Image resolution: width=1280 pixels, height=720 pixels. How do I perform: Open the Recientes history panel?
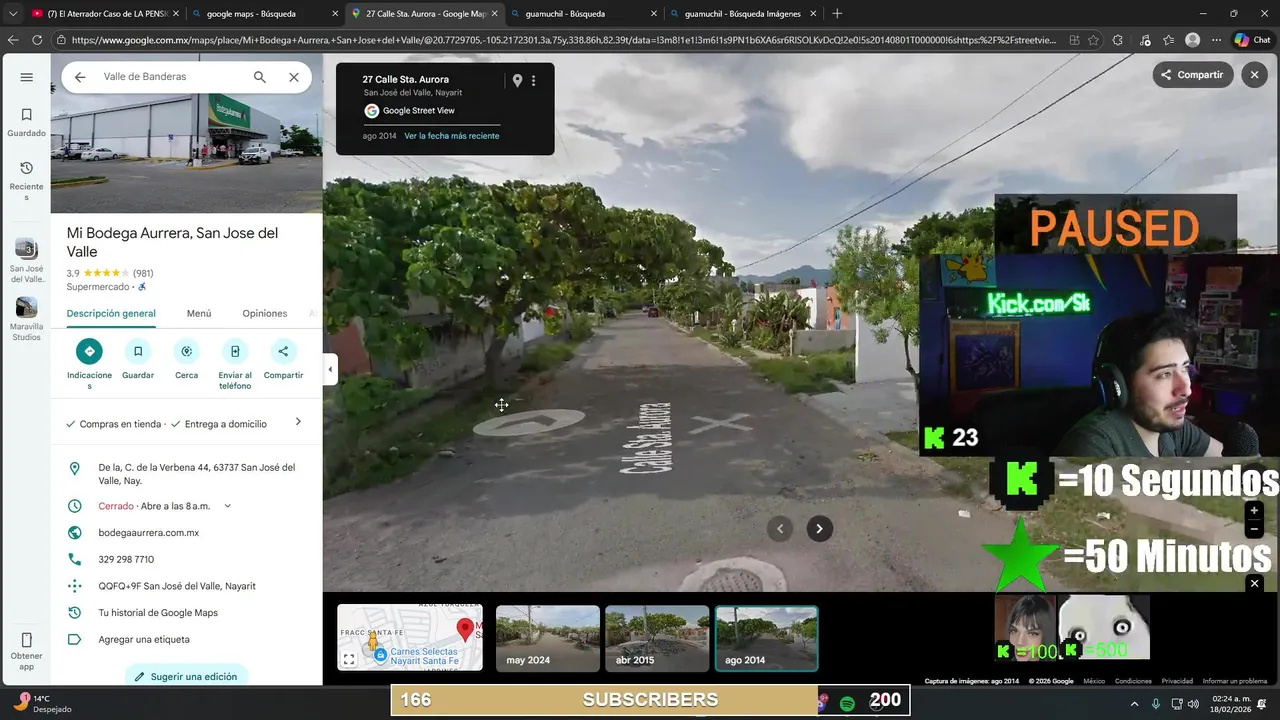pyautogui.click(x=27, y=180)
